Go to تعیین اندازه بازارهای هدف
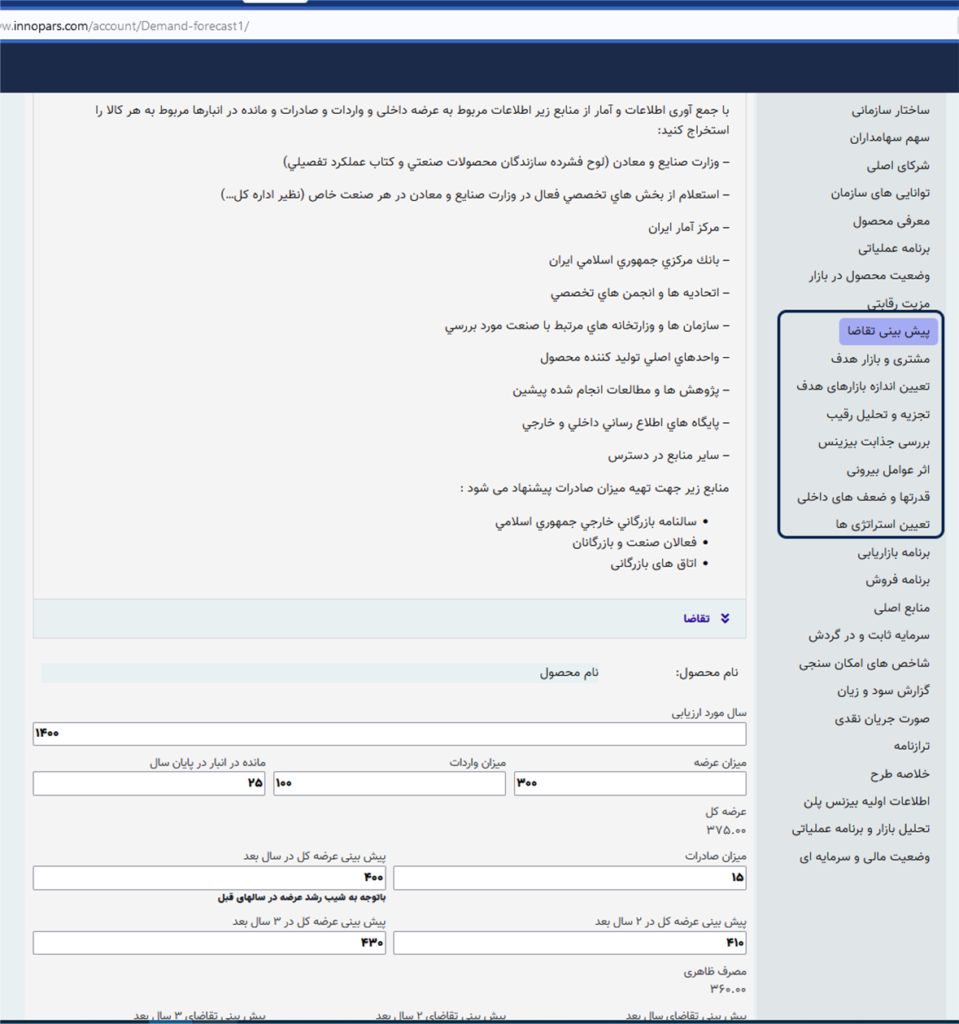Screen dimensions: 959x1024 point(862,387)
